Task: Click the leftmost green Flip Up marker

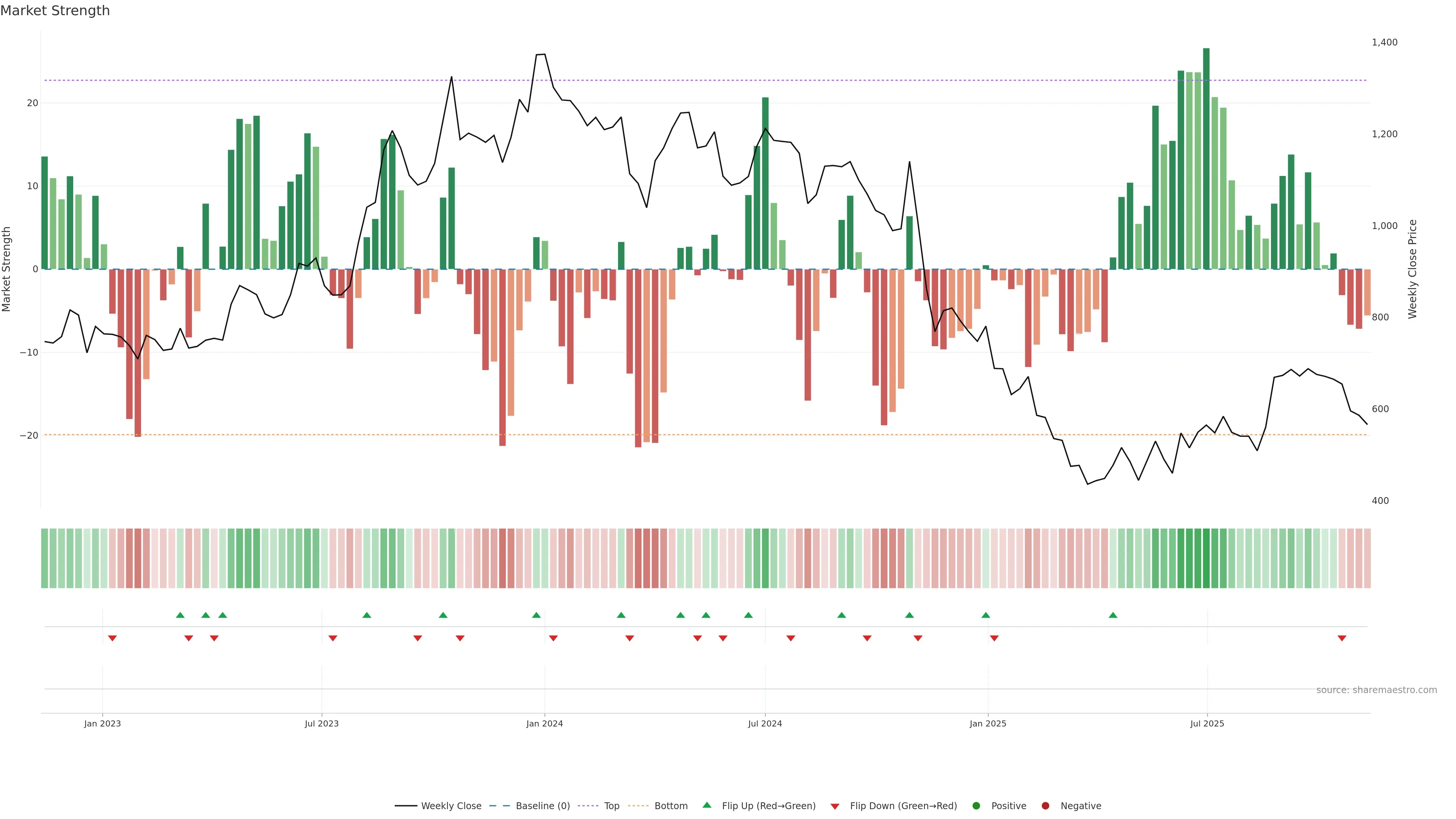Action: click(180, 615)
